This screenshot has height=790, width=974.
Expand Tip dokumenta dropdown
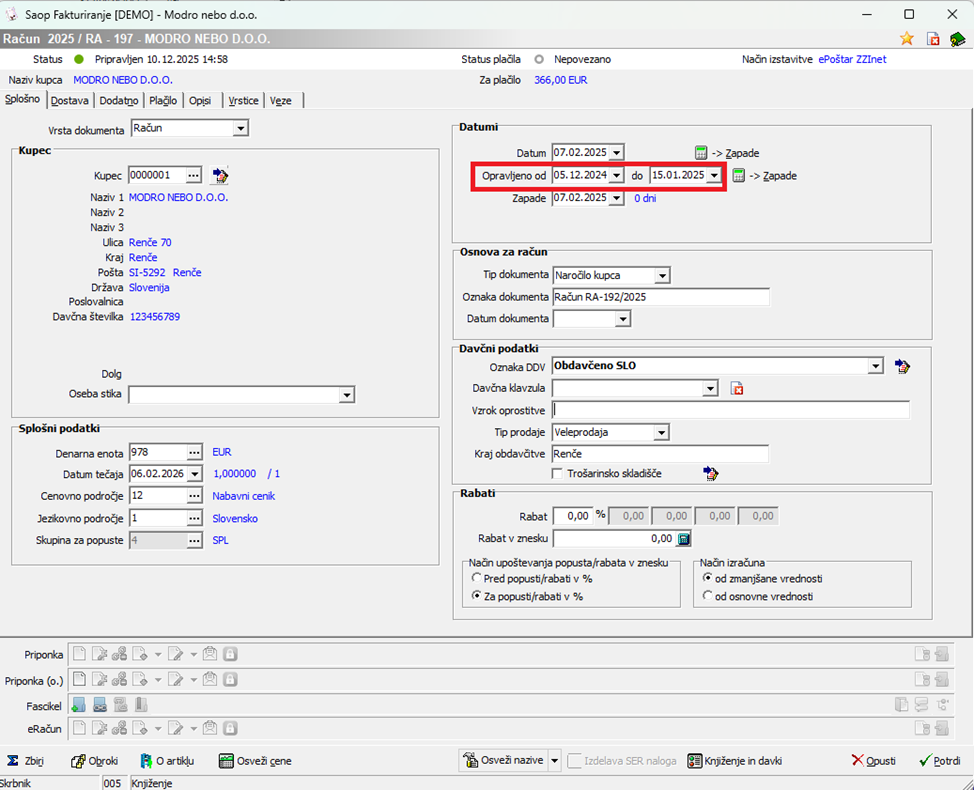tap(662, 275)
